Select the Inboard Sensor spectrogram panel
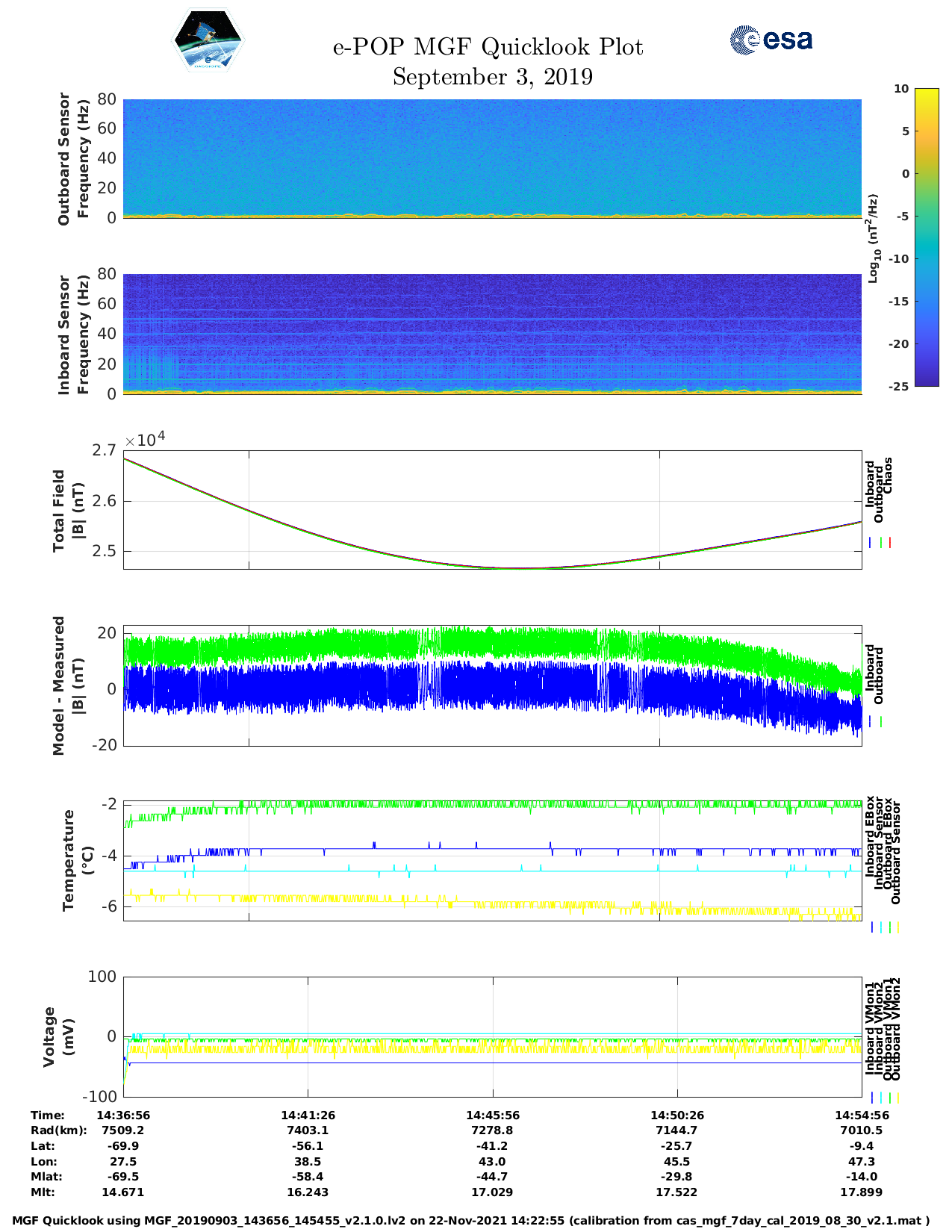The width and height of the screenshot is (952, 1232). [x=492, y=333]
